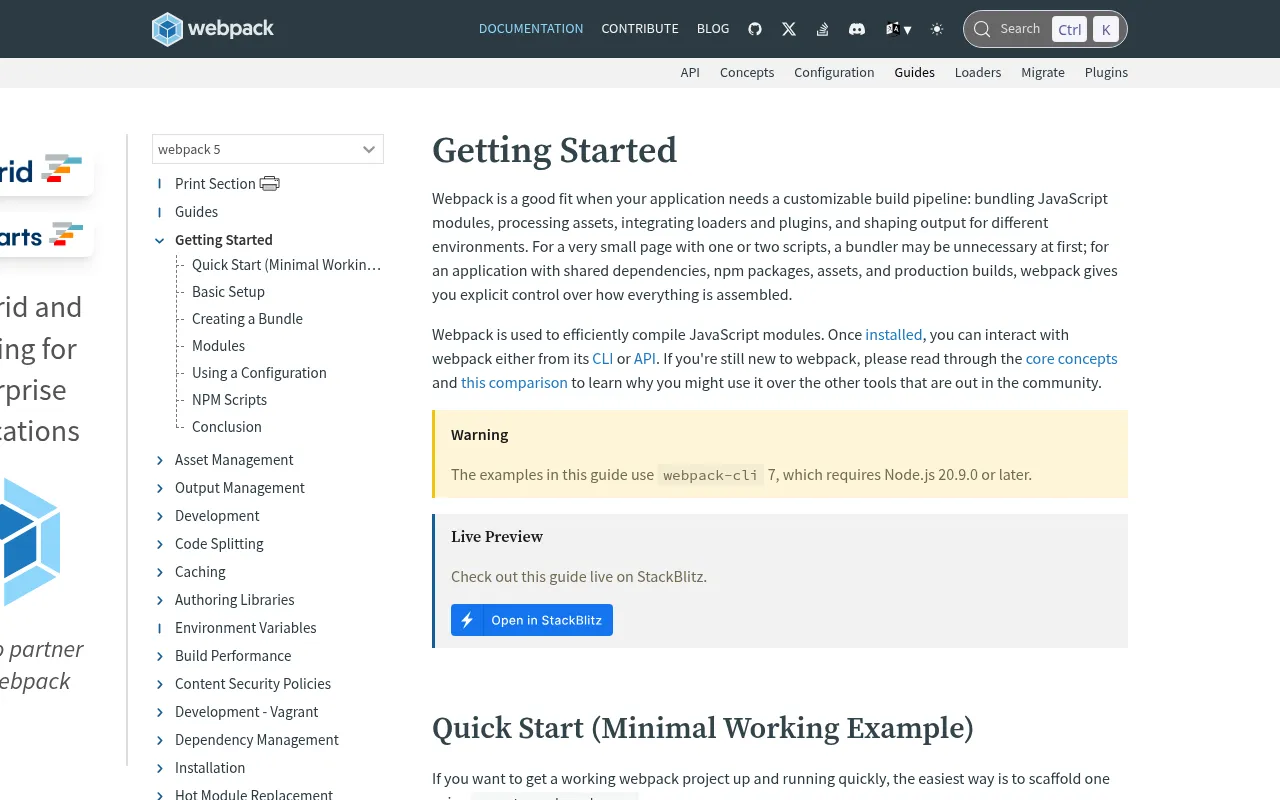Open the Discord icon link
Image resolution: width=1280 pixels, height=800 pixels.
point(857,29)
